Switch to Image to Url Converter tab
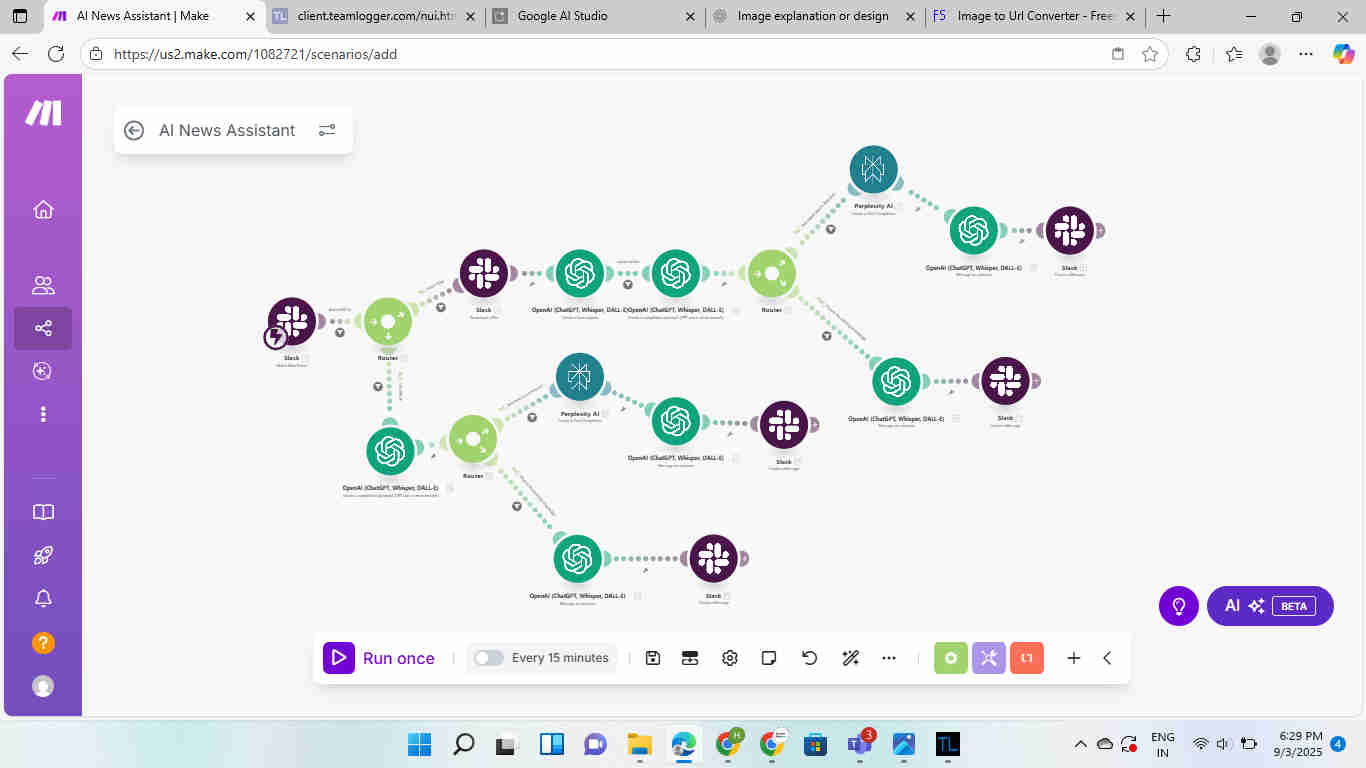The width and height of the screenshot is (1366, 768). [1034, 16]
